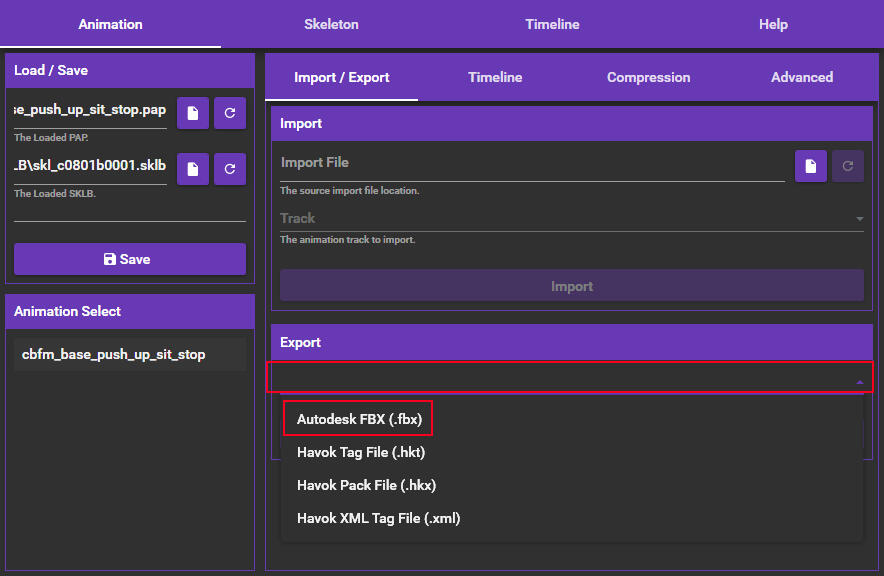Click the refresh icon beside Import File
884x576 pixels.
coord(848,166)
